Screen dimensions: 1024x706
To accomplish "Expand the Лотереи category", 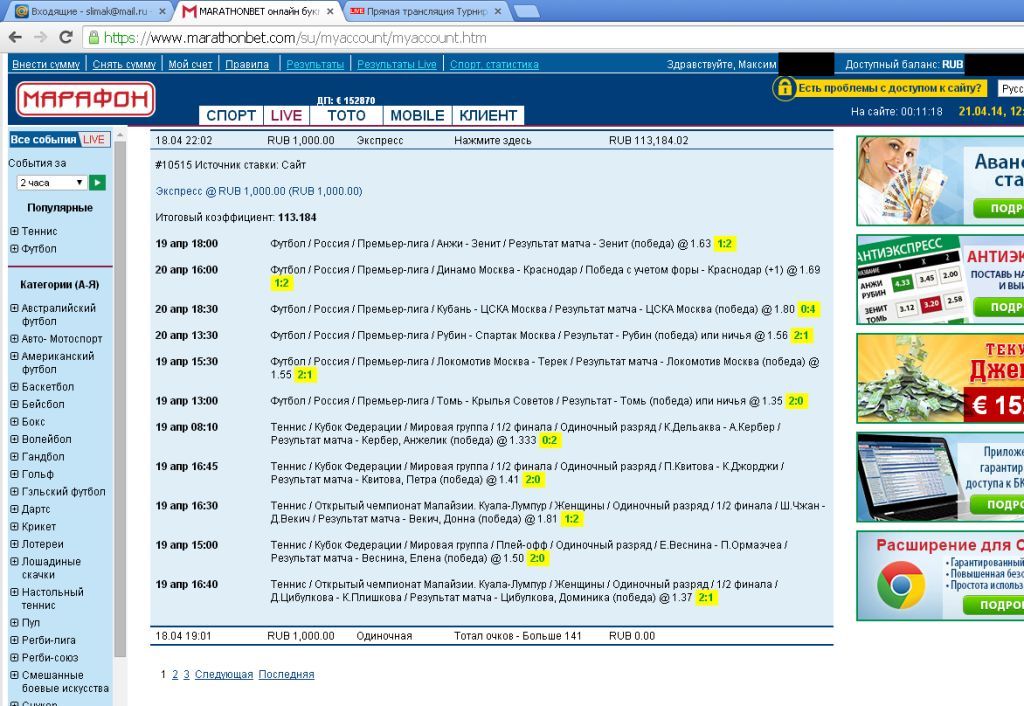I will point(14,544).
